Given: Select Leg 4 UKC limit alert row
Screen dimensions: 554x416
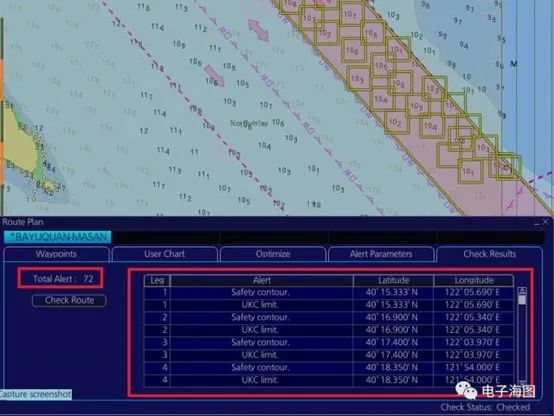Looking at the screenshot, I should (329, 380).
